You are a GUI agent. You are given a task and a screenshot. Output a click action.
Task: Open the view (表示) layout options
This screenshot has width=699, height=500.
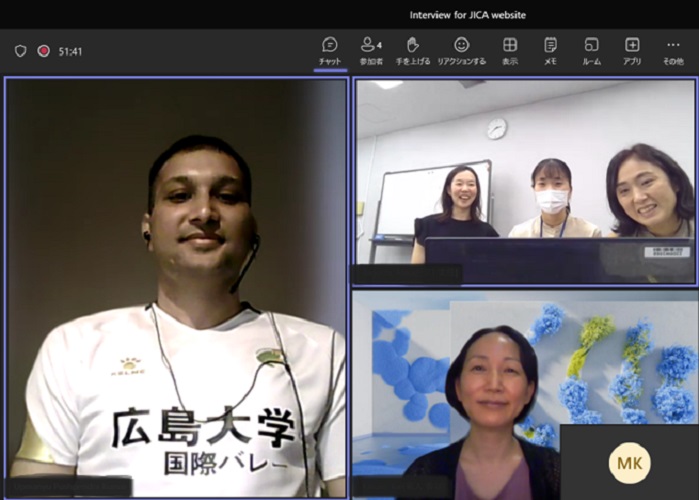click(x=510, y=50)
